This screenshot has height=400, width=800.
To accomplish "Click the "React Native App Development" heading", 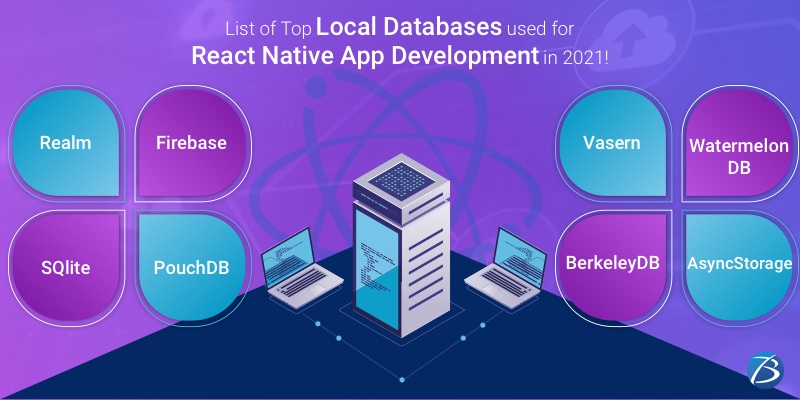I will [x=365, y=57].
